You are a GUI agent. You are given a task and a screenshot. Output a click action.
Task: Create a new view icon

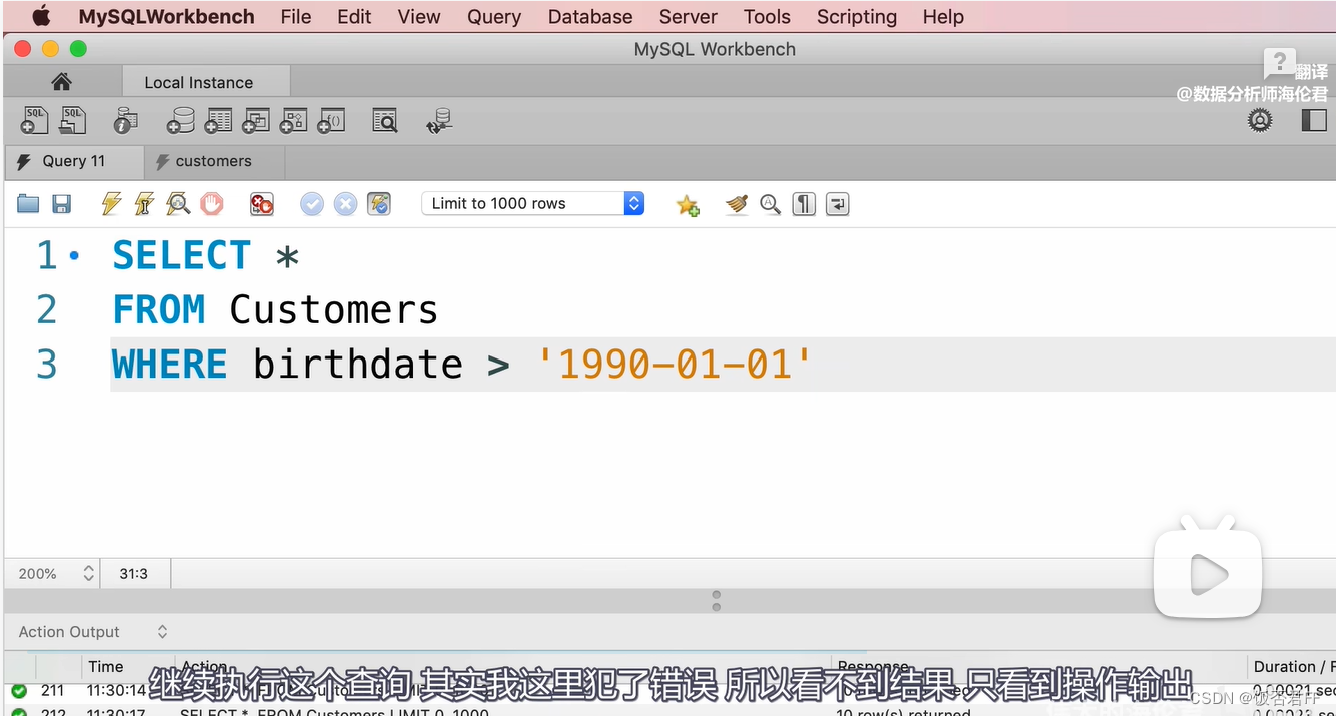point(256,121)
